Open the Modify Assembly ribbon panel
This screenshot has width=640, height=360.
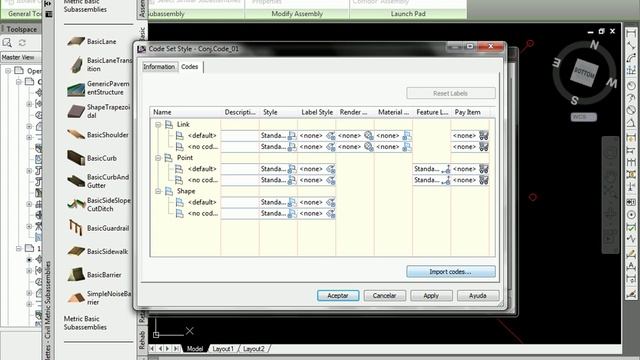(297, 14)
